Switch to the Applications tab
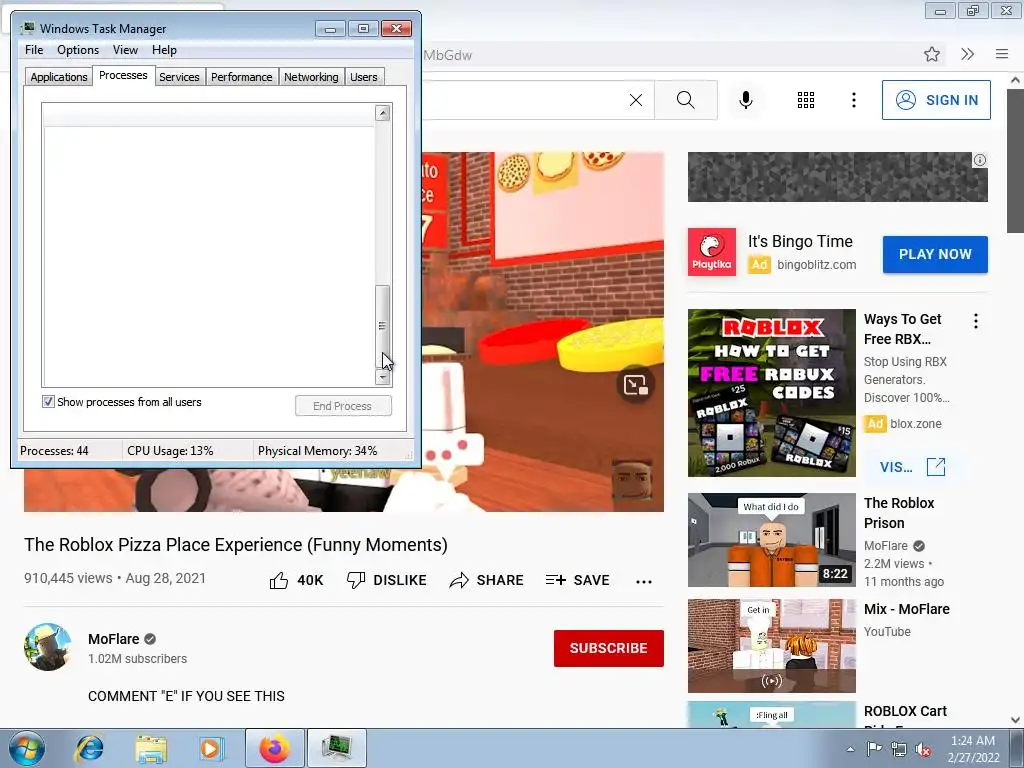The image size is (1024, 768). (59, 77)
